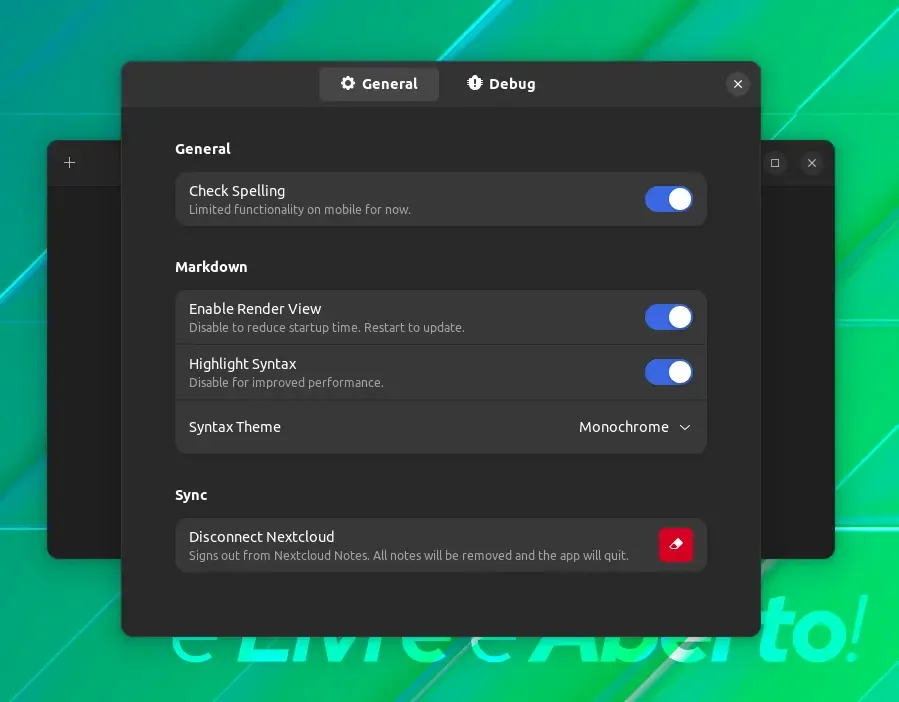The height and width of the screenshot is (702, 899).
Task: Click the red Disconnect Nextcloud eraser button
Action: point(676,545)
